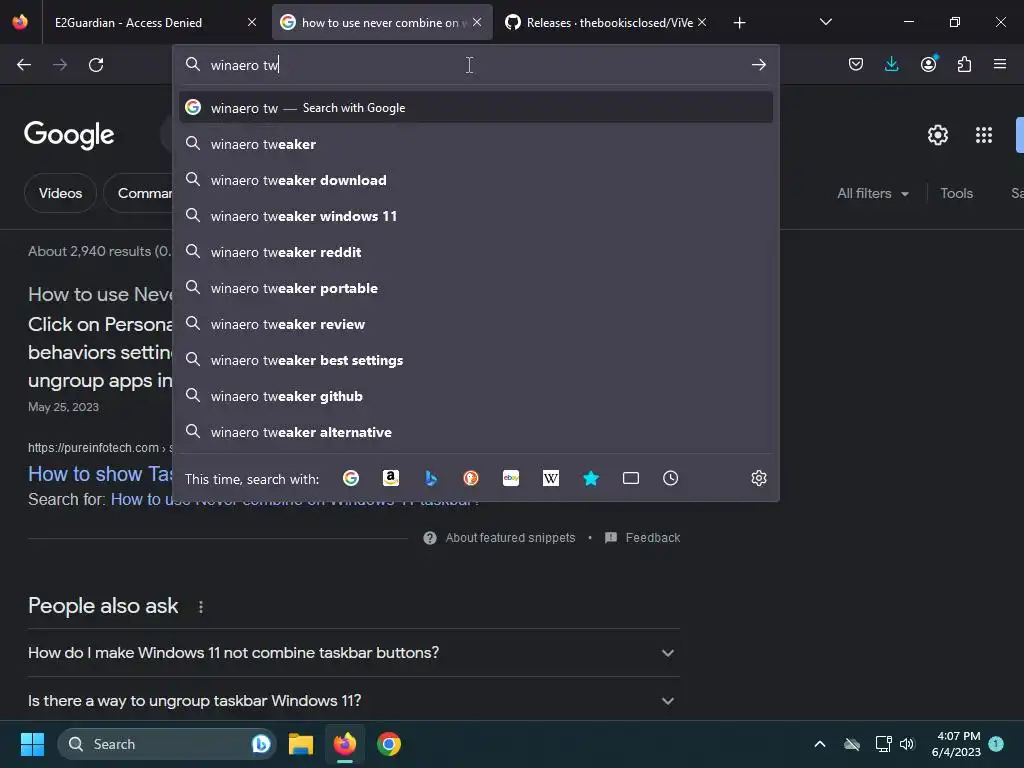Show hidden system tray icons
Viewport: 1024px width, 768px height.
[820, 744]
